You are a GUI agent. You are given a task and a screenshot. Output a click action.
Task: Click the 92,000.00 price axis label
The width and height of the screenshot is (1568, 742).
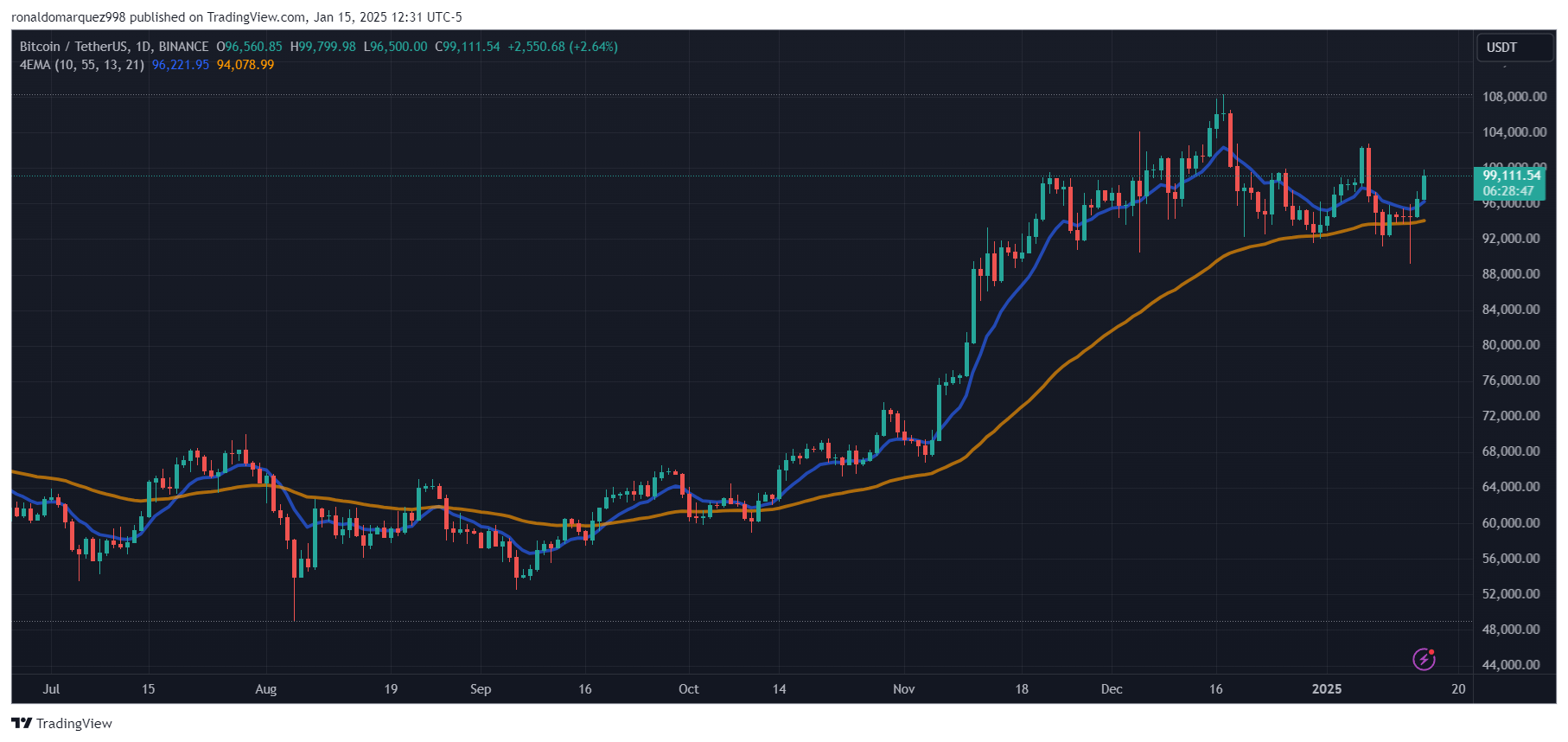pyautogui.click(x=1511, y=239)
